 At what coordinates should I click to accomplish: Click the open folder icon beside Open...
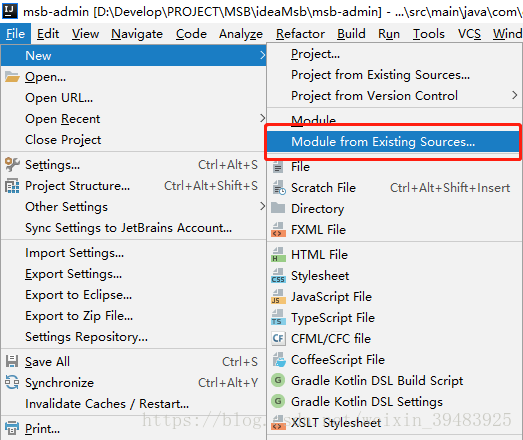(12, 77)
